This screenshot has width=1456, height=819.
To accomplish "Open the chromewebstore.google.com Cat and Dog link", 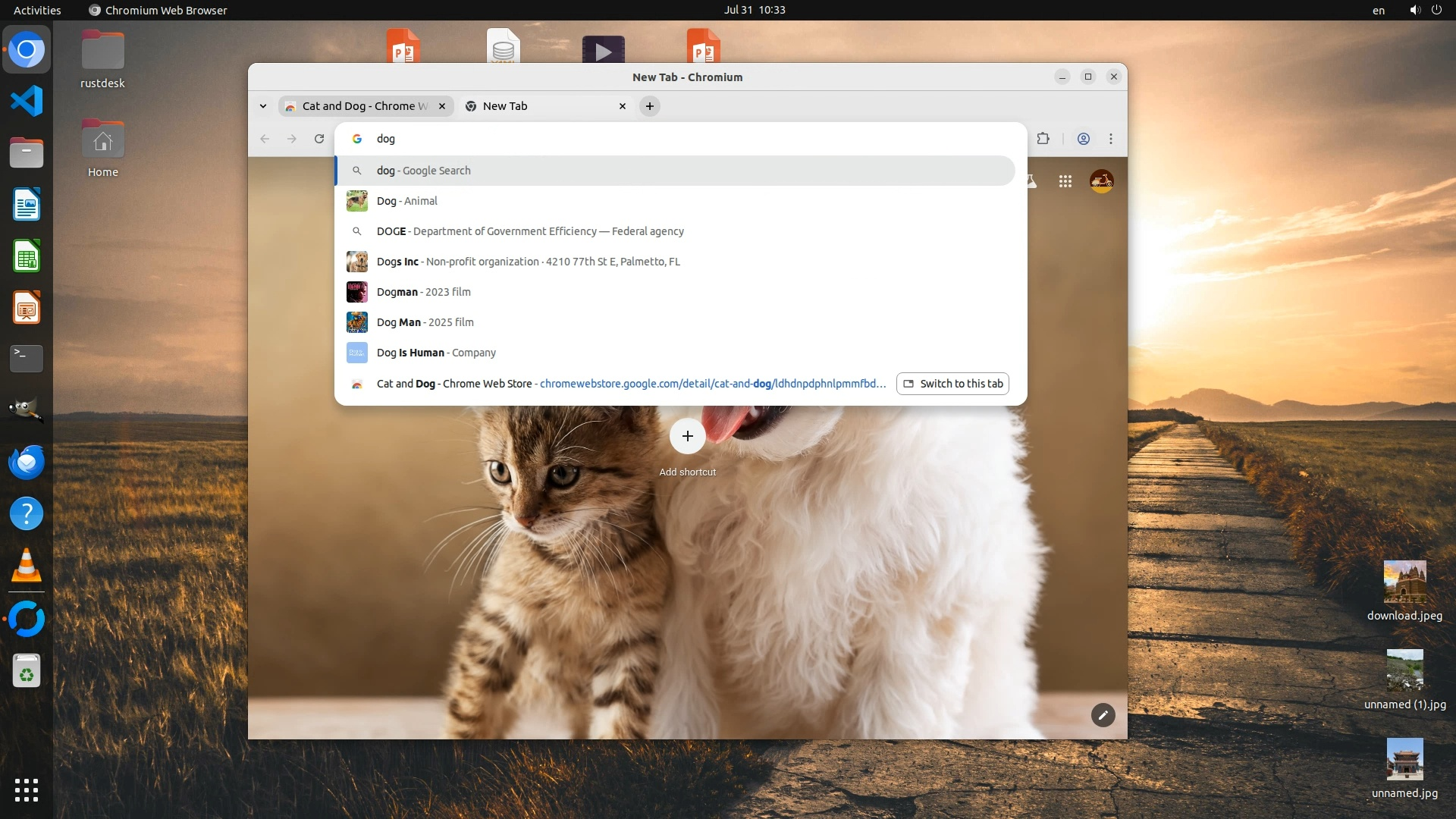I will point(711,384).
